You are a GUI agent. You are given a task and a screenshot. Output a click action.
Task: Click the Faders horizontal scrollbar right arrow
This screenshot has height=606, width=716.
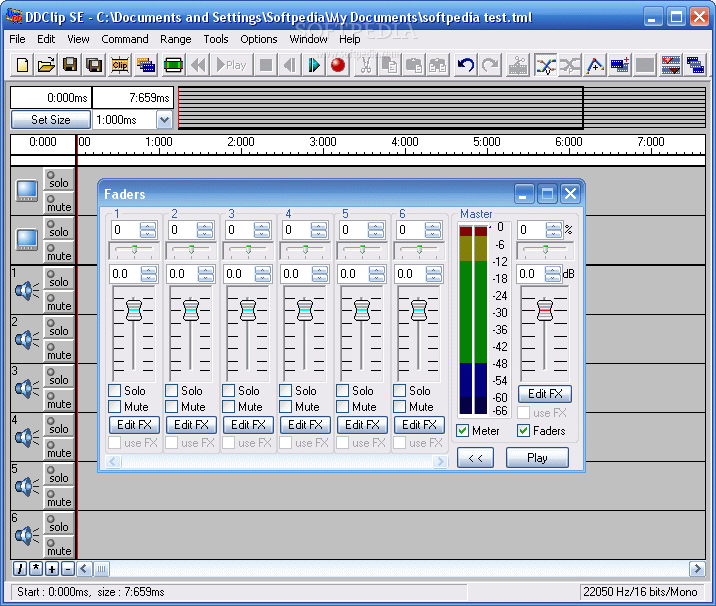pyautogui.click(x=440, y=461)
